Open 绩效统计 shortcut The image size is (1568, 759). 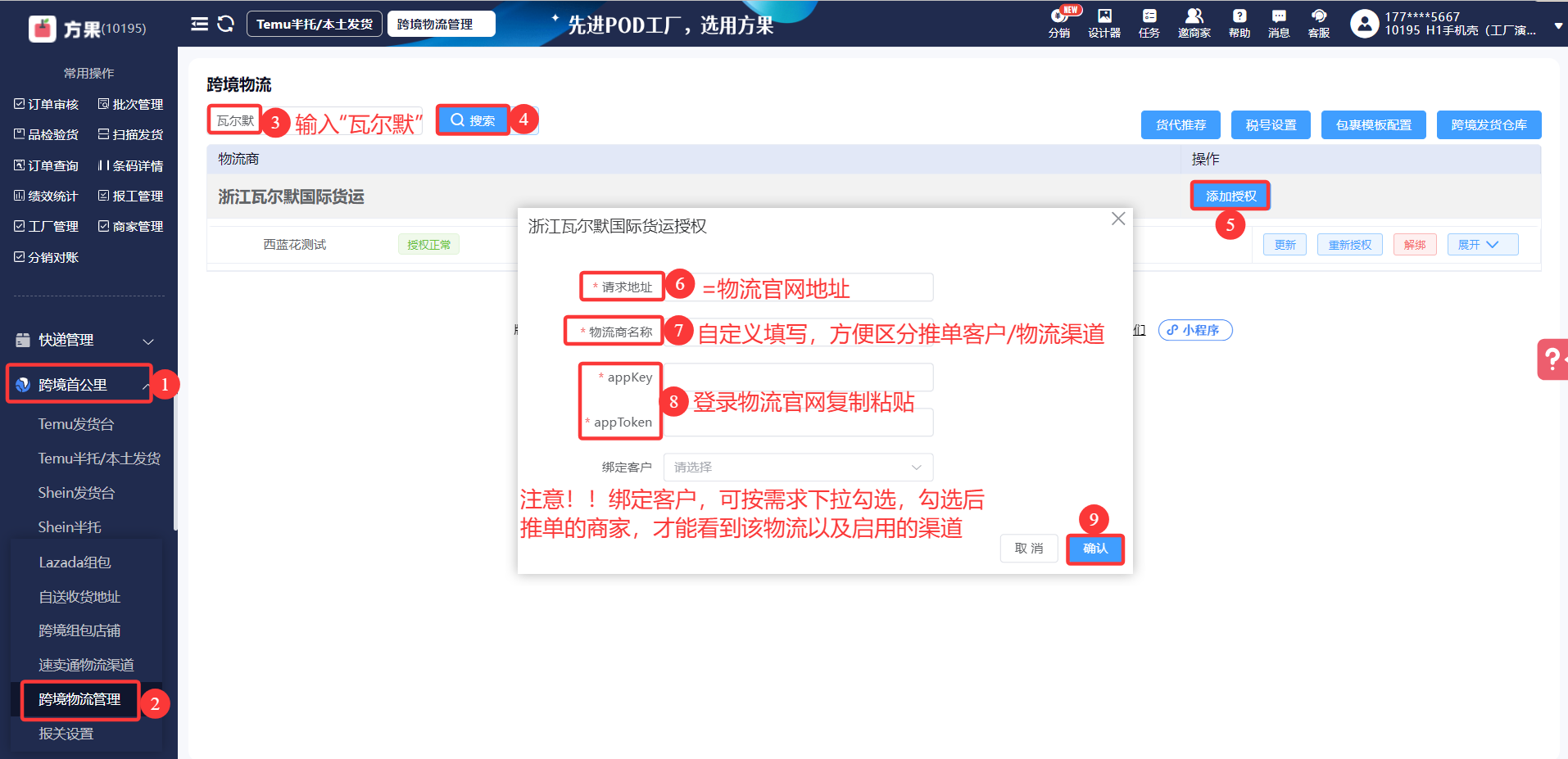pyautogui.click(x=47, y=196)
